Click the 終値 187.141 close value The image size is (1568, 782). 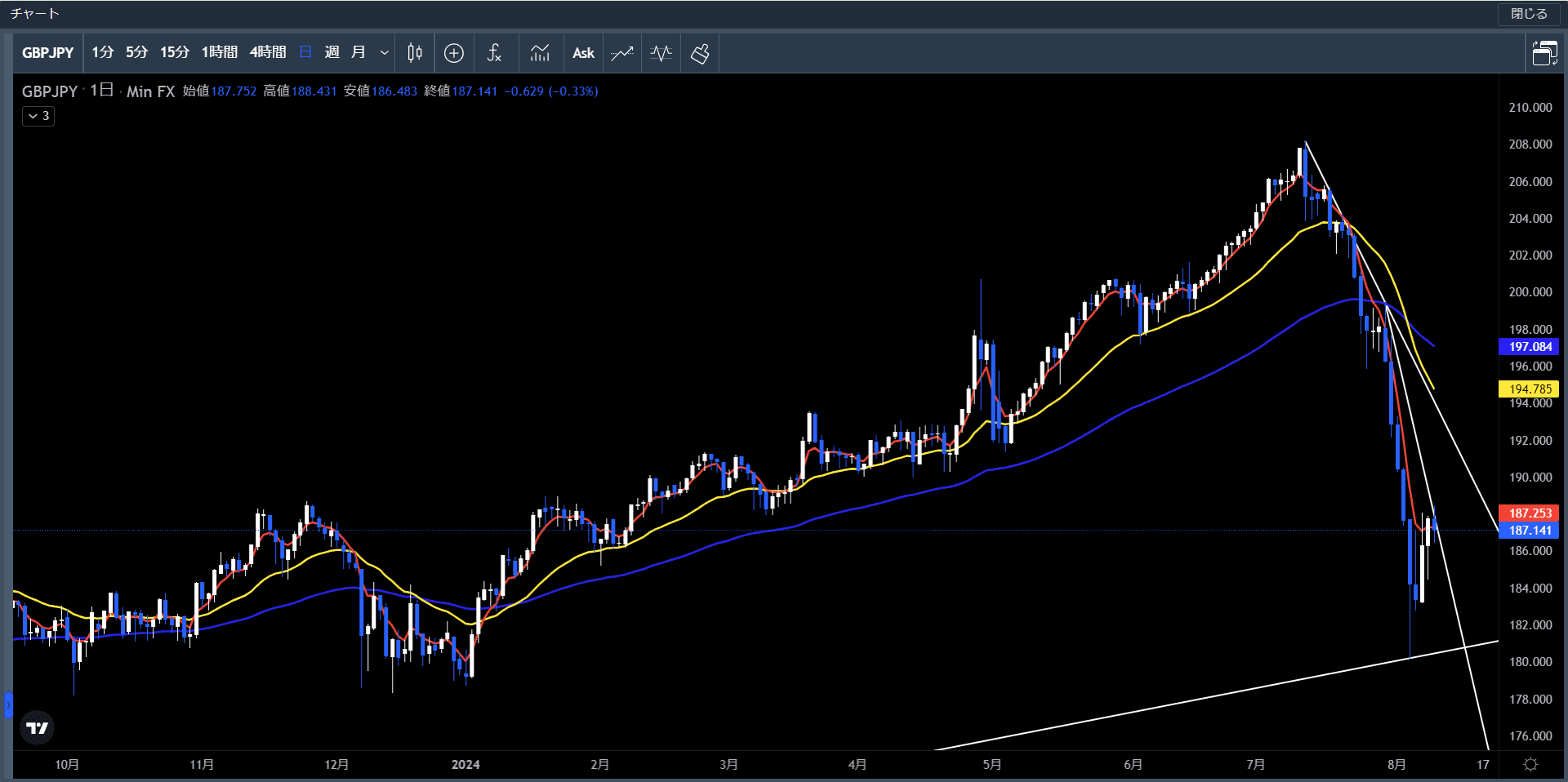click(x=461, y=91)
